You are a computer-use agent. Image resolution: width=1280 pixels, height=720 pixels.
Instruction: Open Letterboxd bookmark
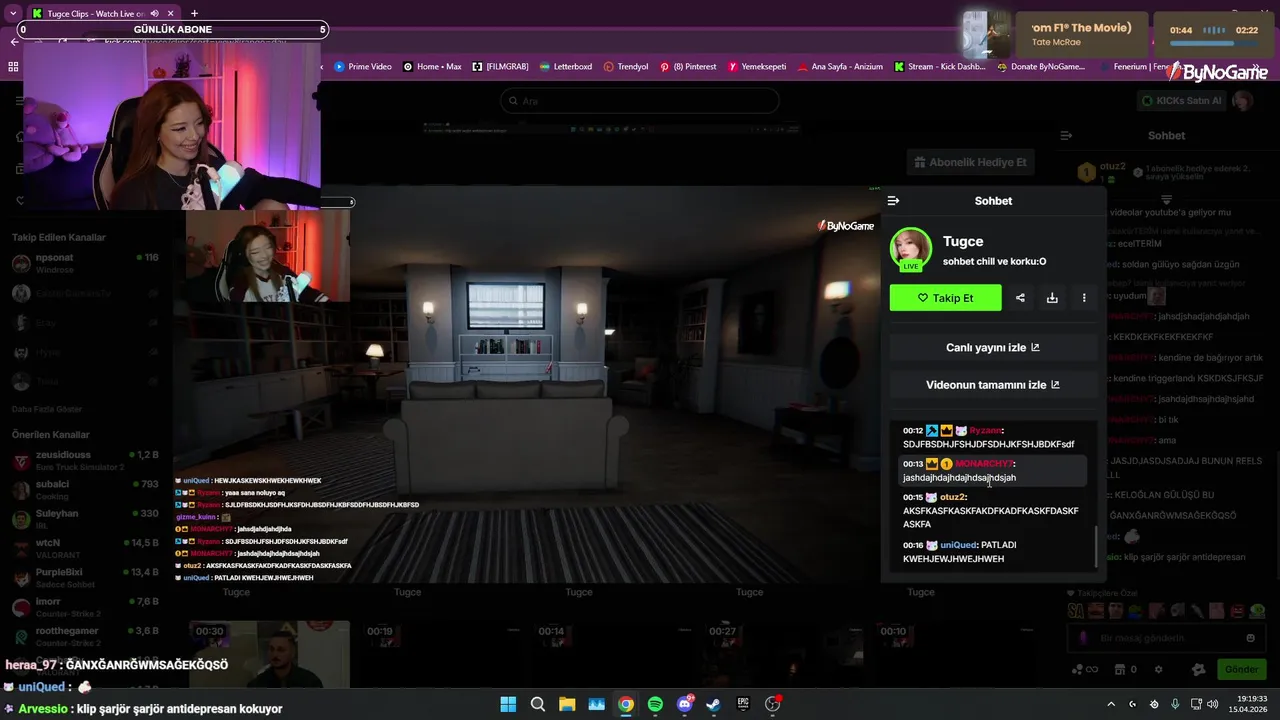565,67
